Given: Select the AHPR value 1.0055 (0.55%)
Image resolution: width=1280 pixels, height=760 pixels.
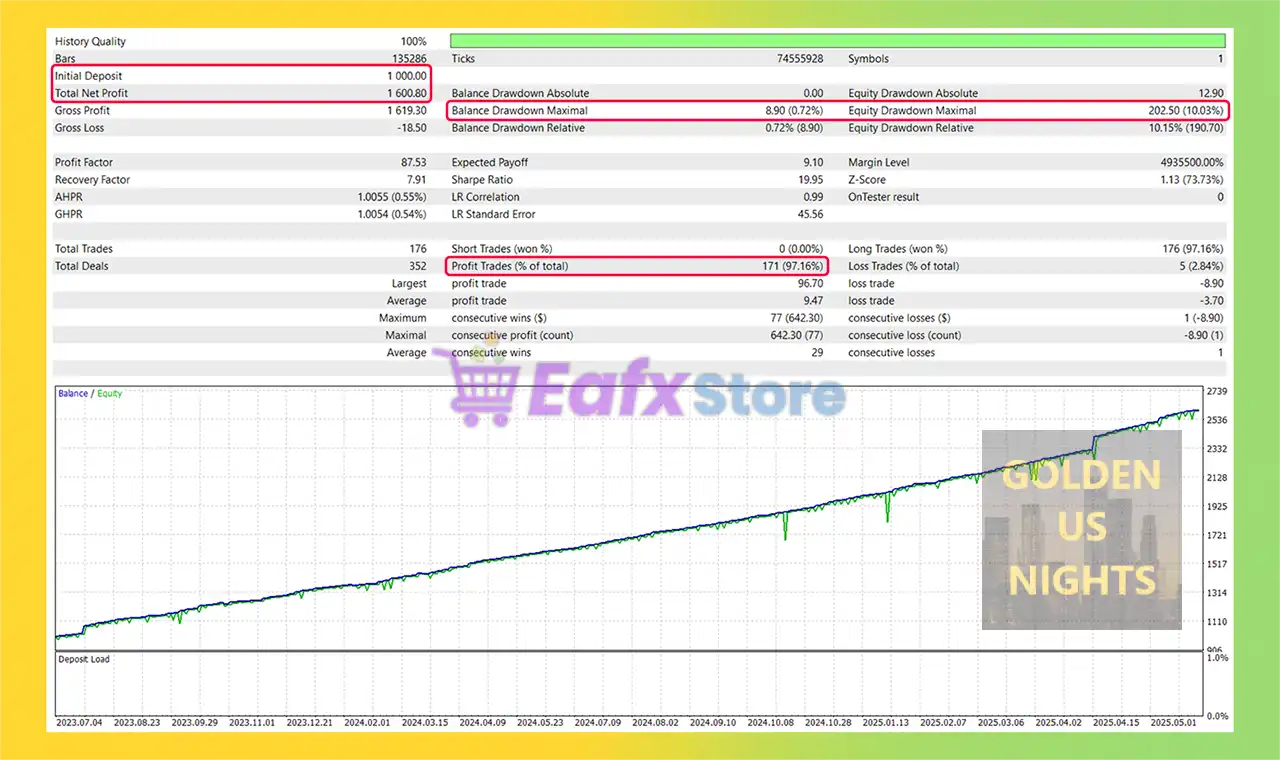Looking at the screenshot, I should tap(392, 197).
